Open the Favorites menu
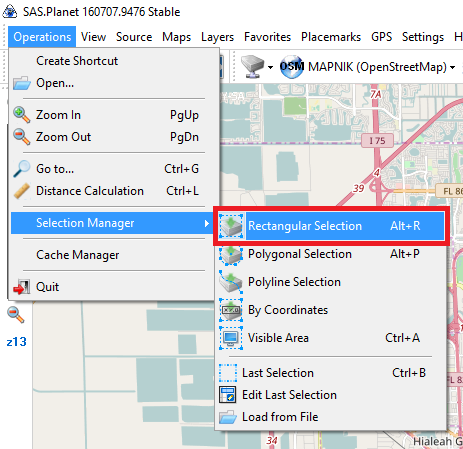 tap(267, 37)
